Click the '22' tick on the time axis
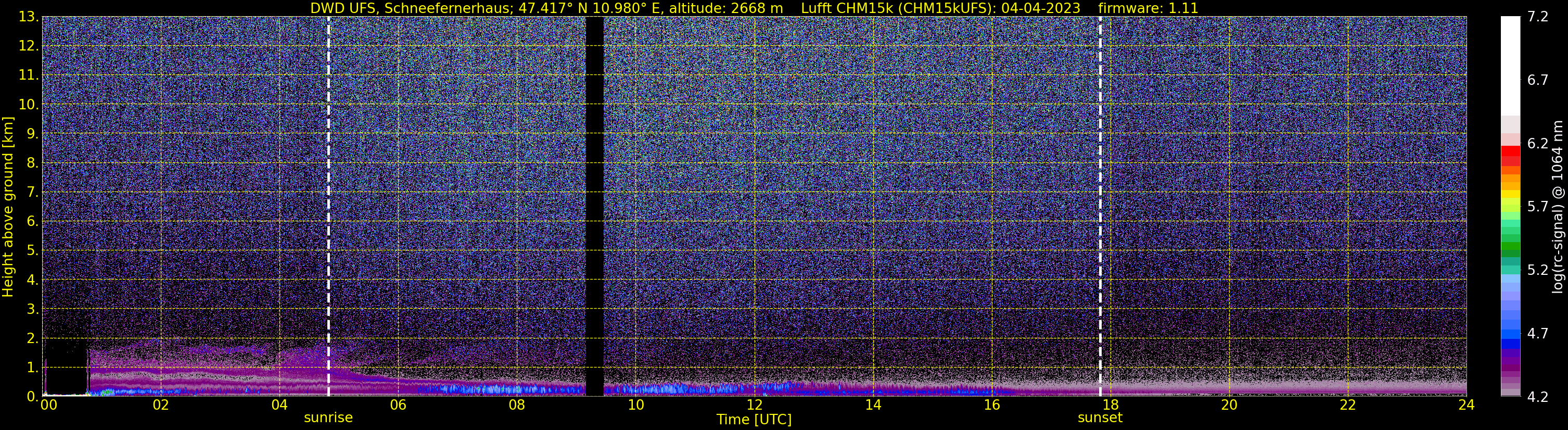 tap(1348, 405)
